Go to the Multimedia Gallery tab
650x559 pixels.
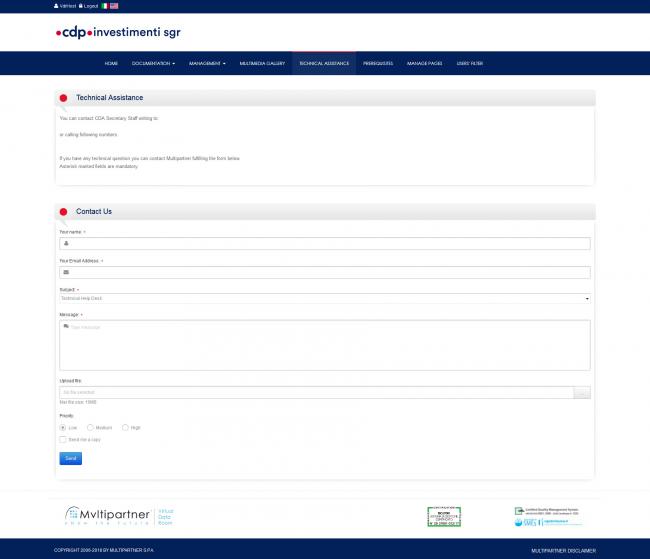pos(262,63)
